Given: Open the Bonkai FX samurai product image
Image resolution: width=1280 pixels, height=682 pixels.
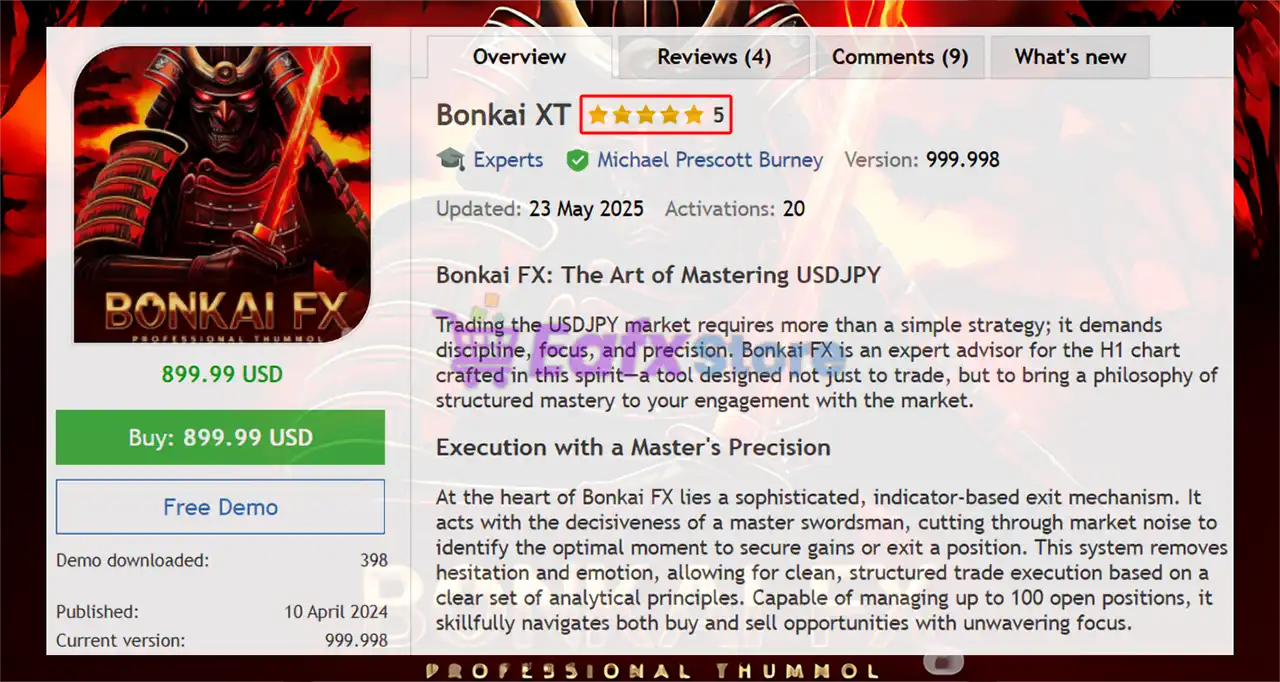Looking at the screenshot, I should pyautogui.click(x=223, y=195).
